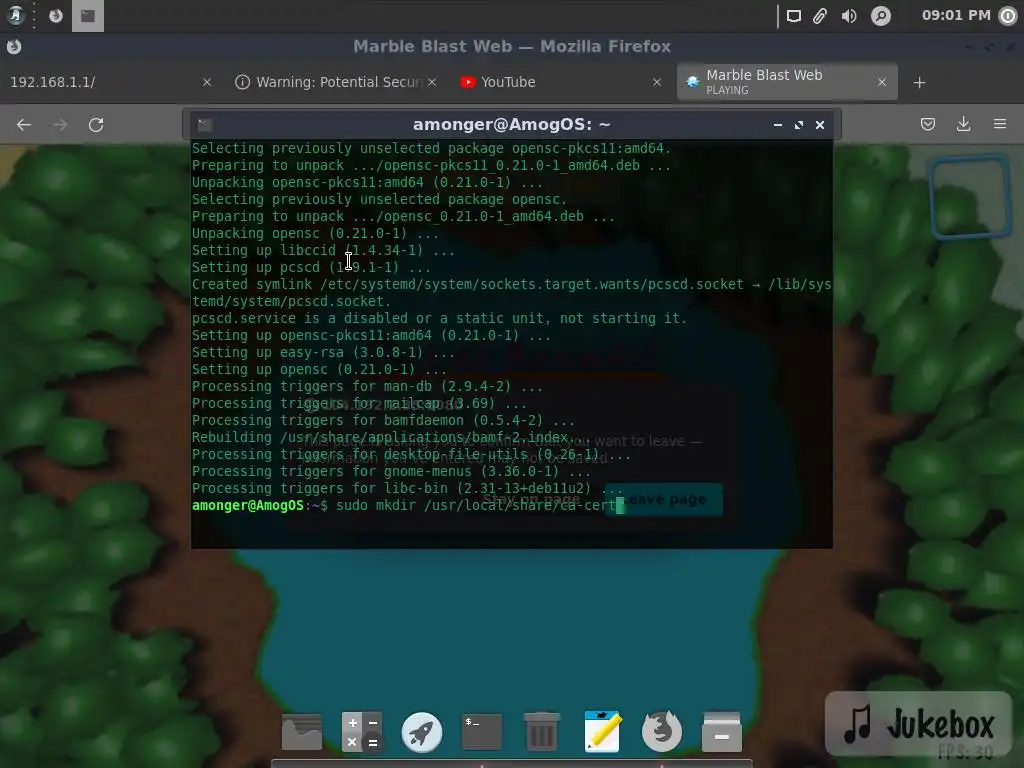Click the blue square gem indicator in game
This screenshot has width=1024, height=768.
(970, 196)
